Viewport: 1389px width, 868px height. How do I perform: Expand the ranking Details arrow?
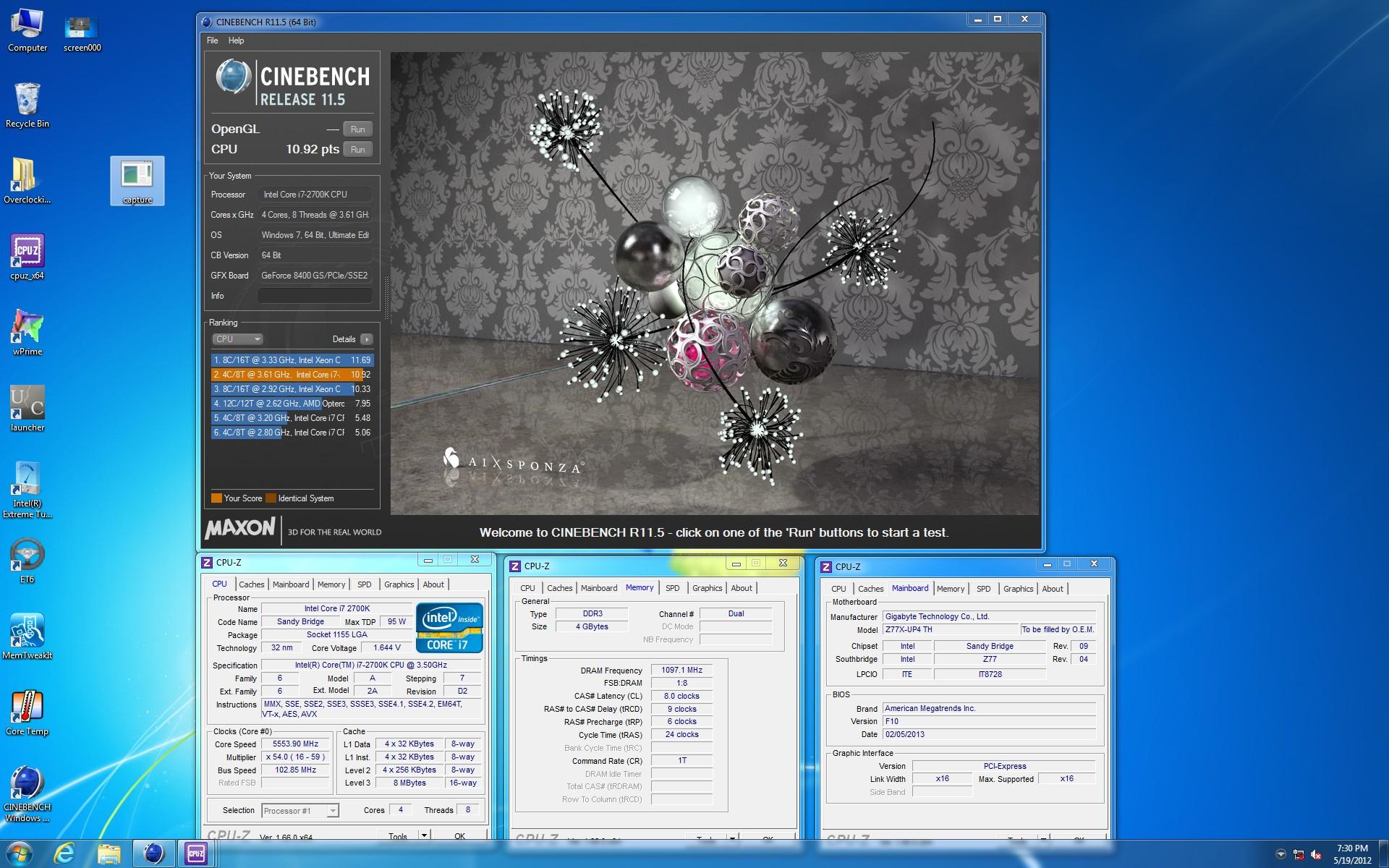pos(367,339)
